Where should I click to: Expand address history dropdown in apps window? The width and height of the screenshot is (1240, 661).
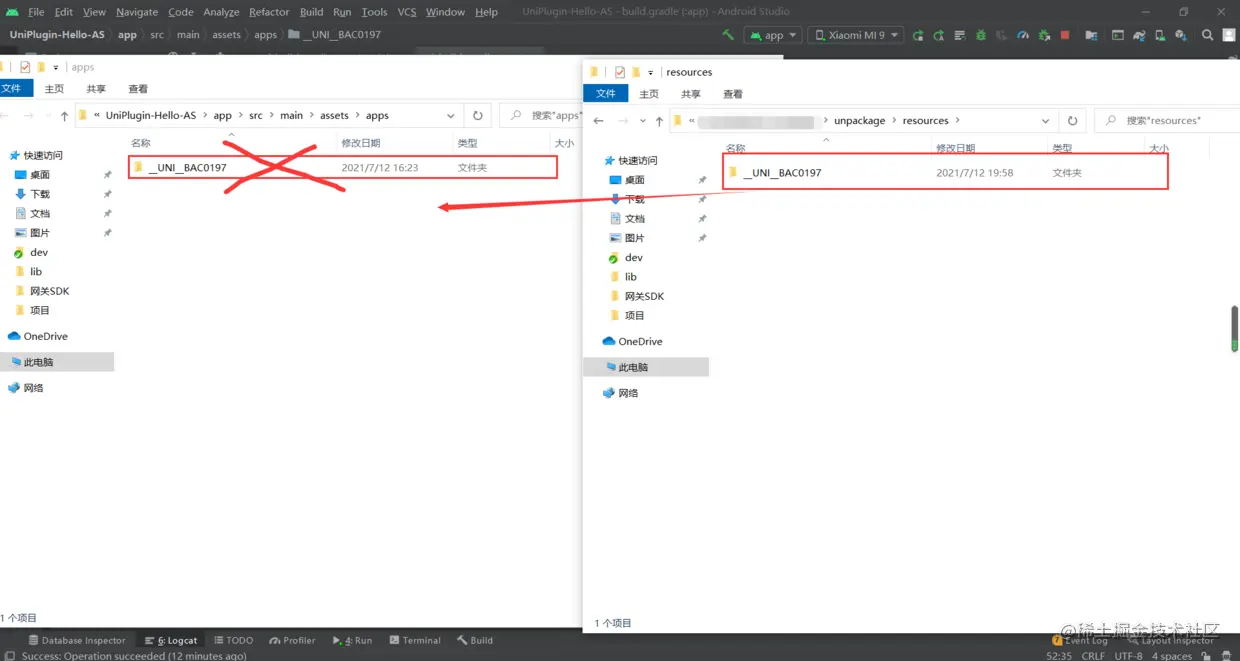(x=451, y=116)
